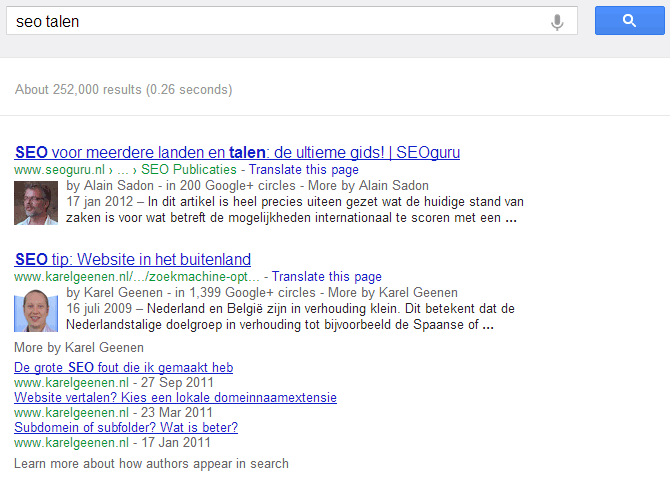Click 'in 1,399 Google+ circles' text
Viewport: 670px width, 478px height.
click(245, 293)
